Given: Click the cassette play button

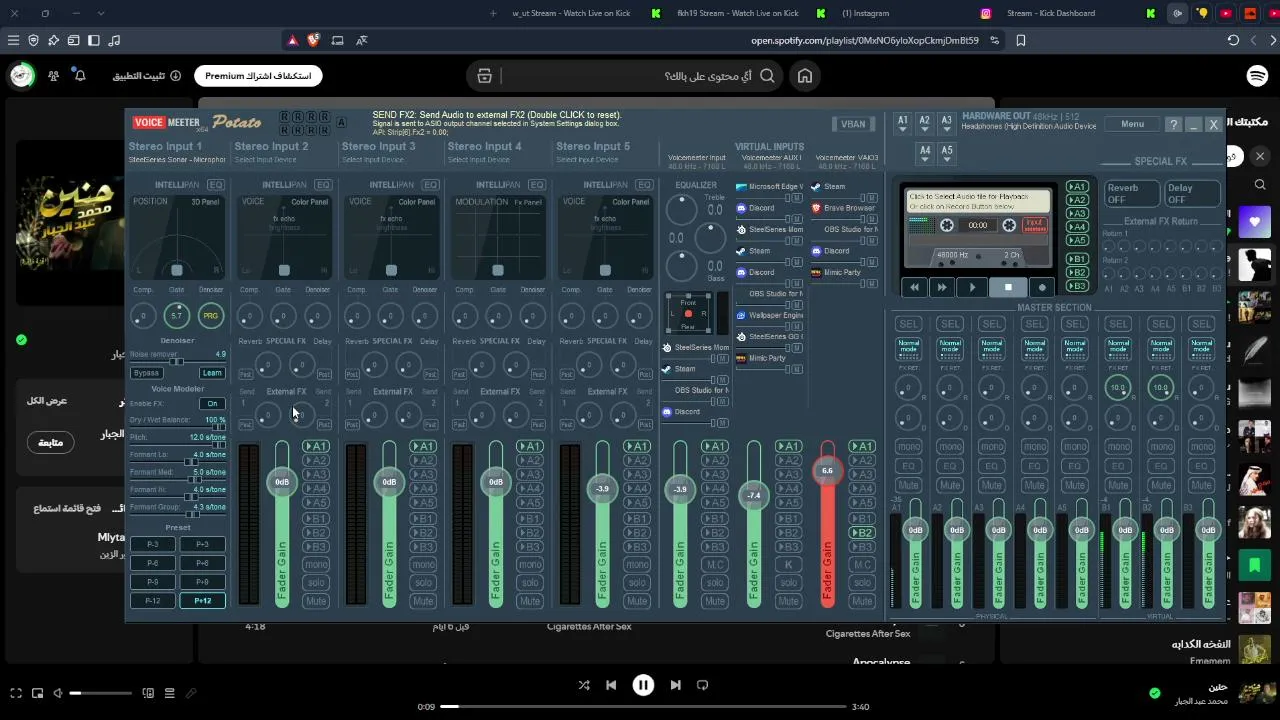Looking at the screenshot, I should pyautogui.click(x=973, y=287).
